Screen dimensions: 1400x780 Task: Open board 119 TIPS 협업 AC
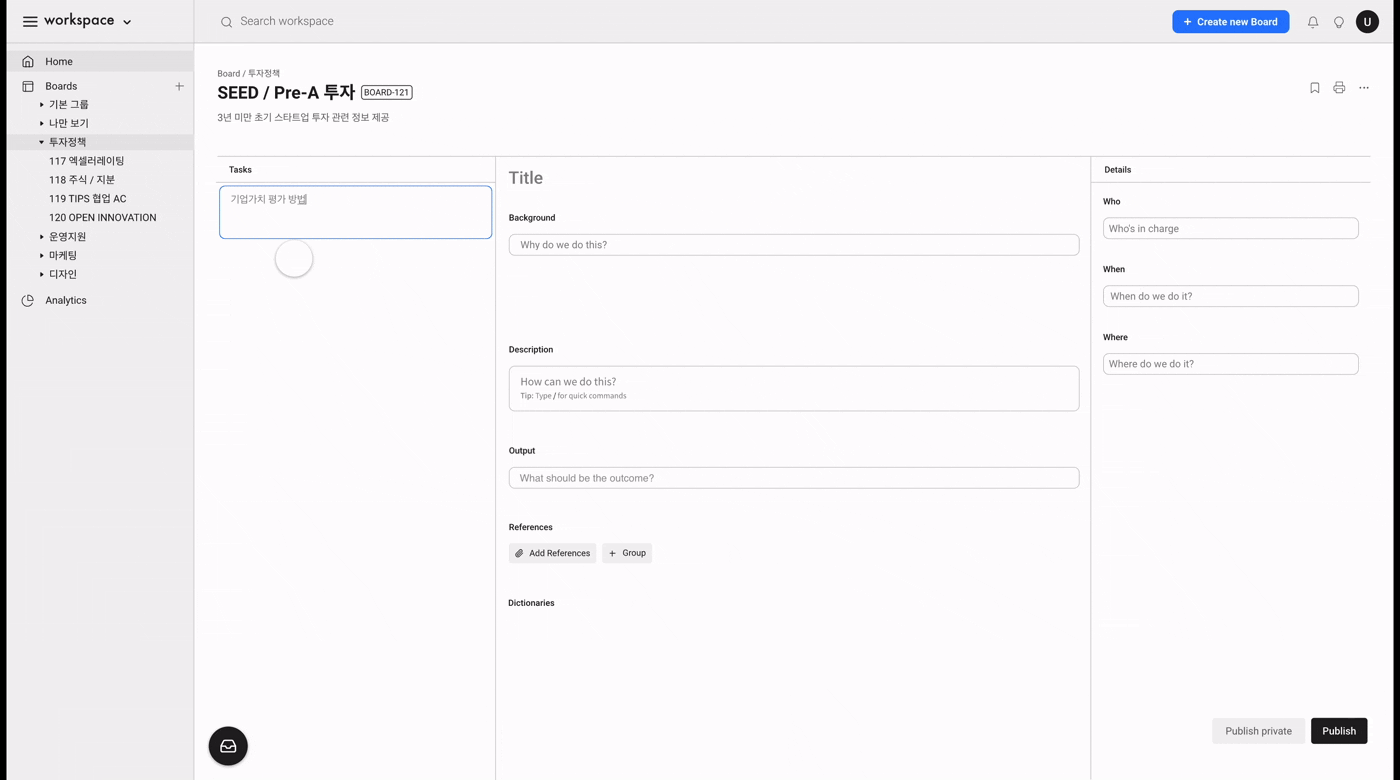click(x=88, y=199)
